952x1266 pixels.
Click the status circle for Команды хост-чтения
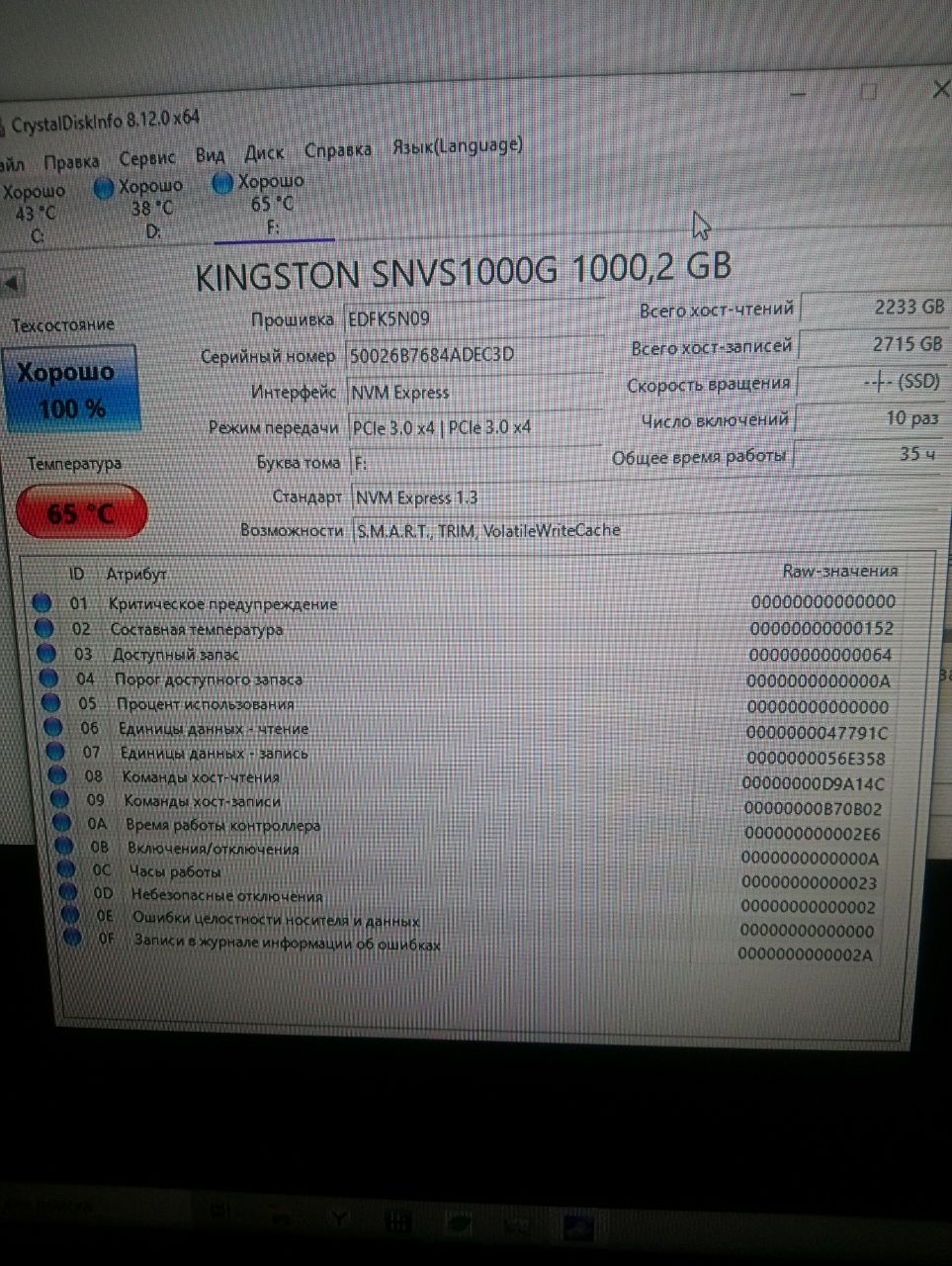coord(59,774)
